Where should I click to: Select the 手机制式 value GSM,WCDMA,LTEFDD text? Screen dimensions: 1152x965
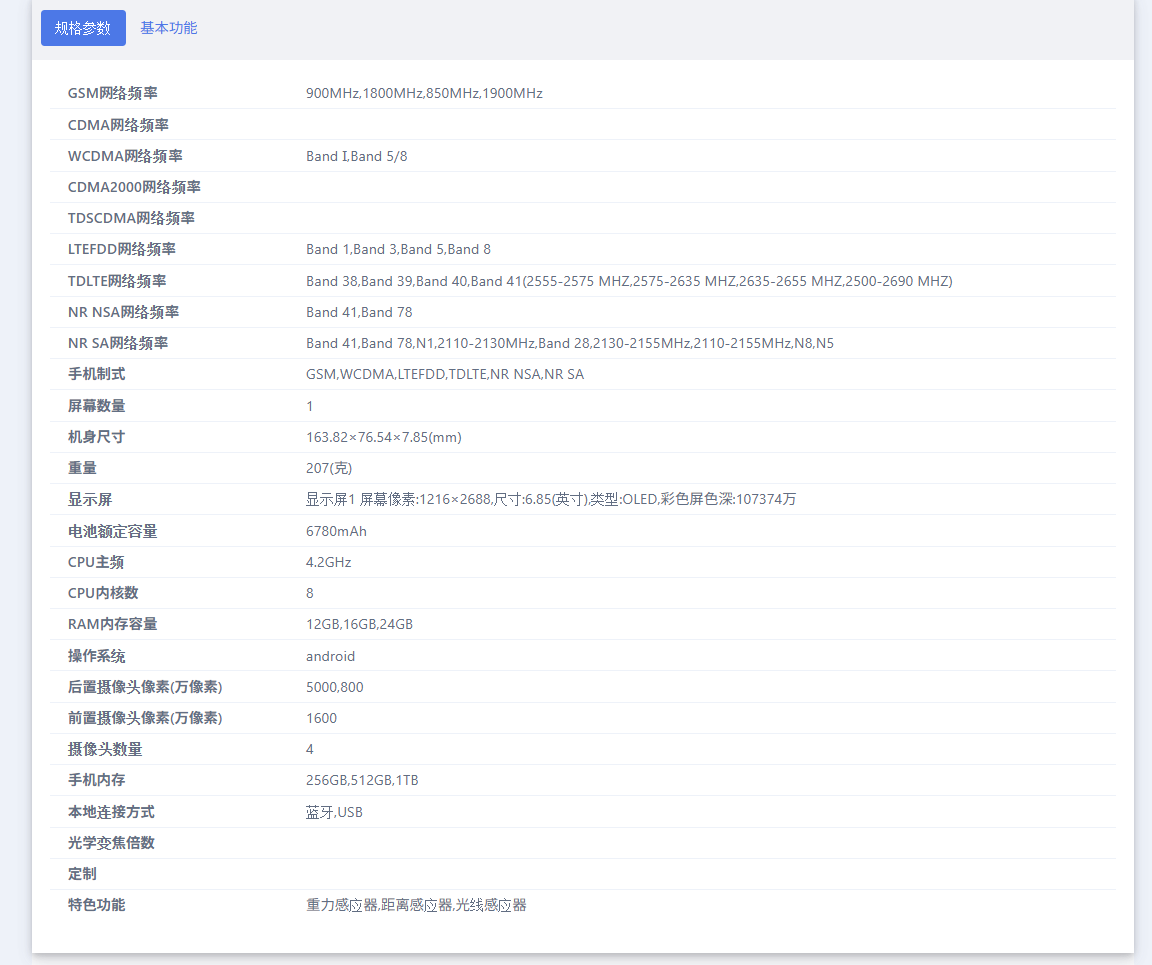(x=444, y=374)
